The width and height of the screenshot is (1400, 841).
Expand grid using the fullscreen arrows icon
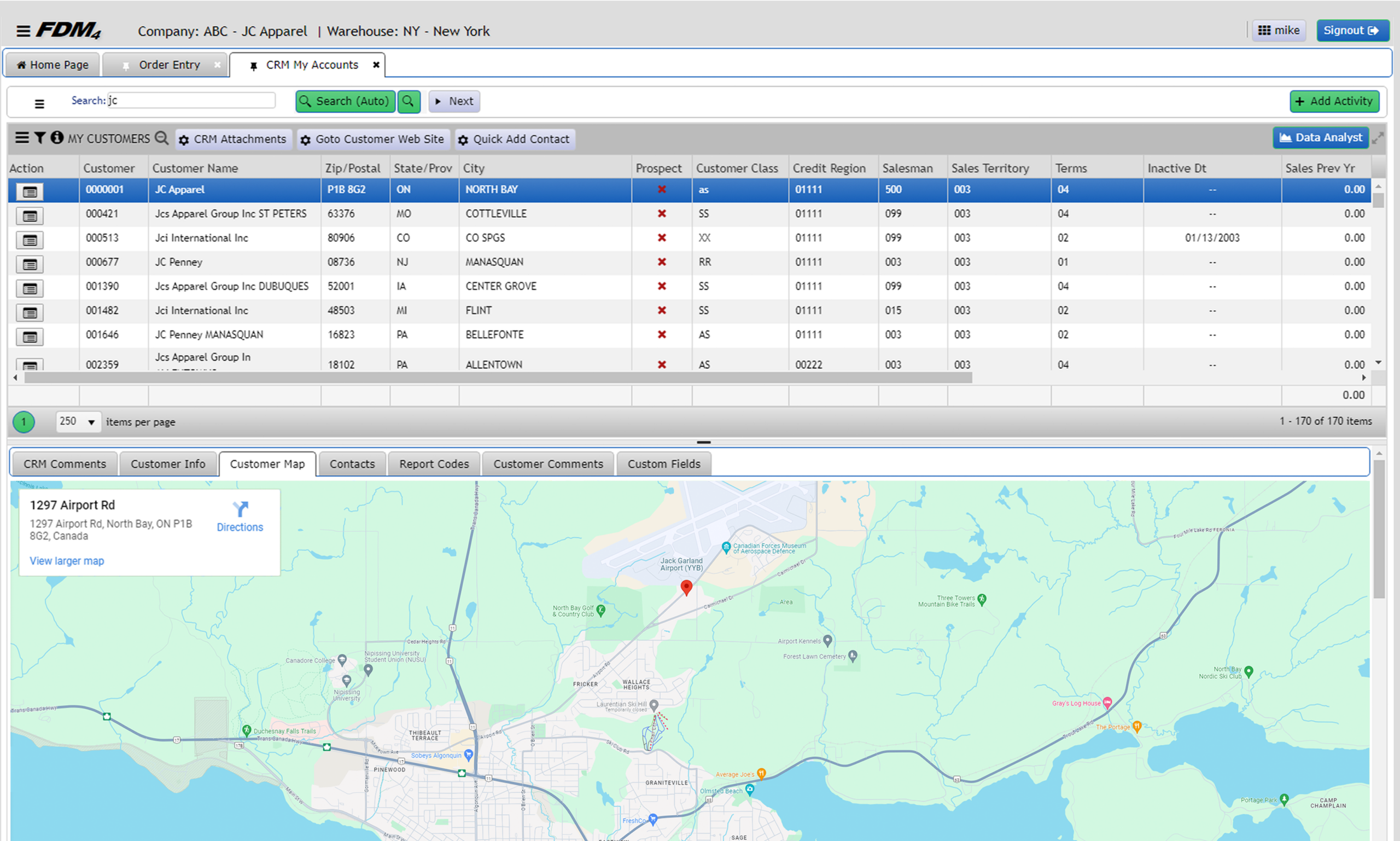(1378, 138)
